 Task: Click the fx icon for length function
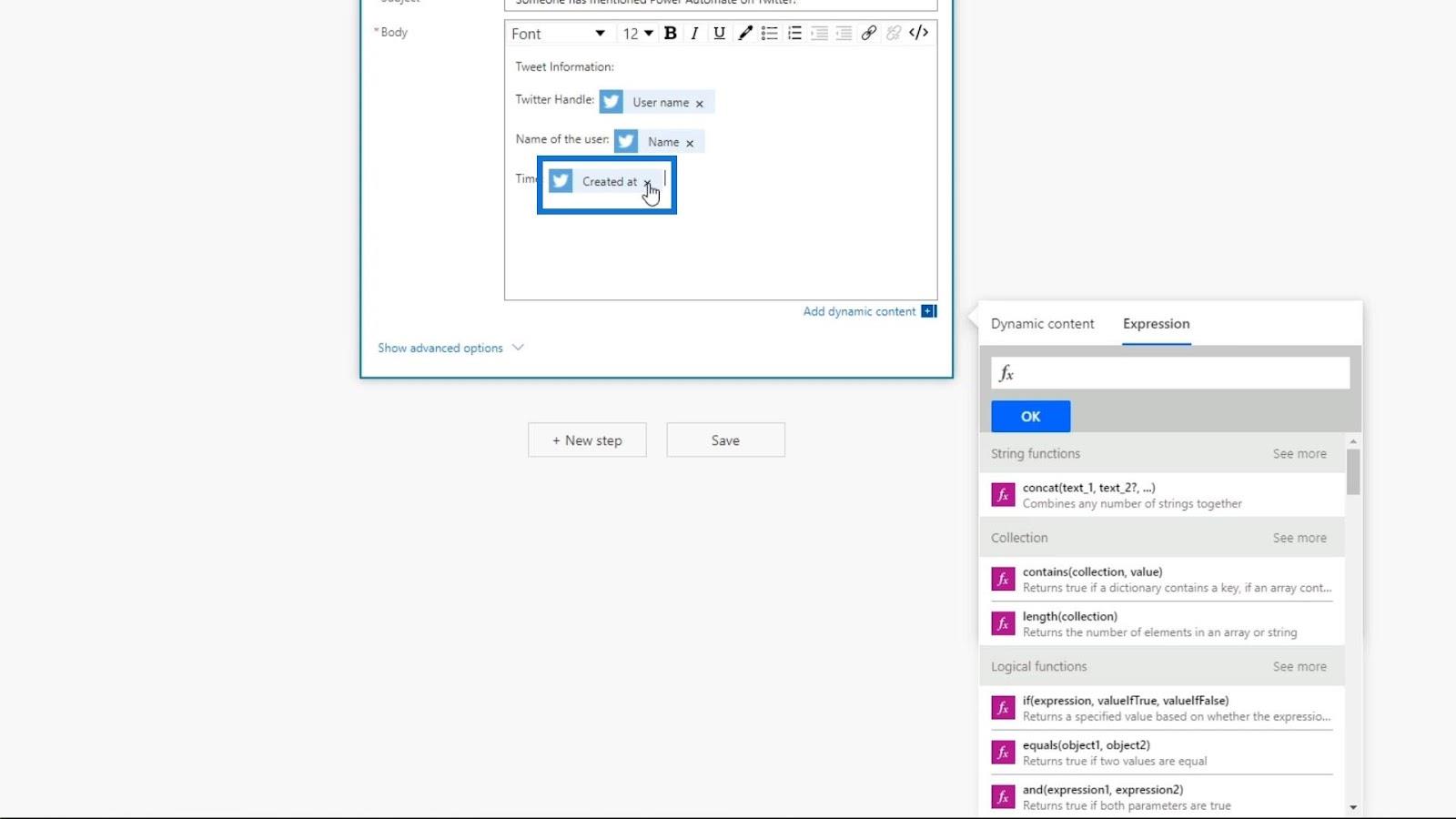point(1003,623)
